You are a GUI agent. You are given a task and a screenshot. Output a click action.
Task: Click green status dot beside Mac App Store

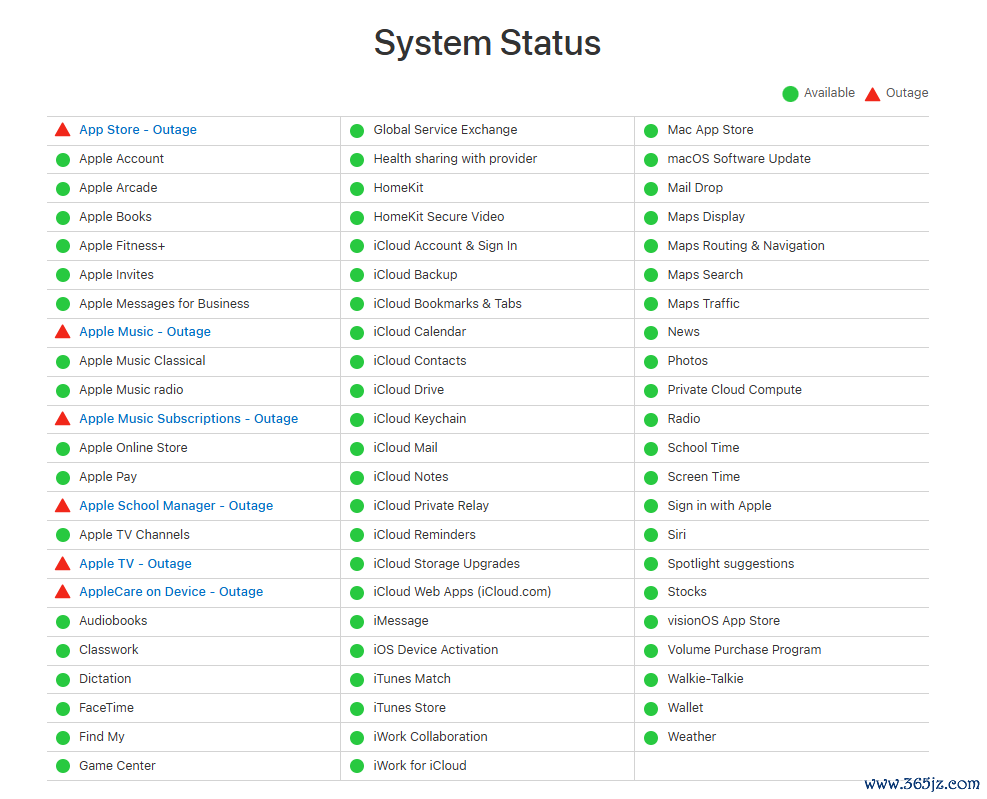click(651, 131)
